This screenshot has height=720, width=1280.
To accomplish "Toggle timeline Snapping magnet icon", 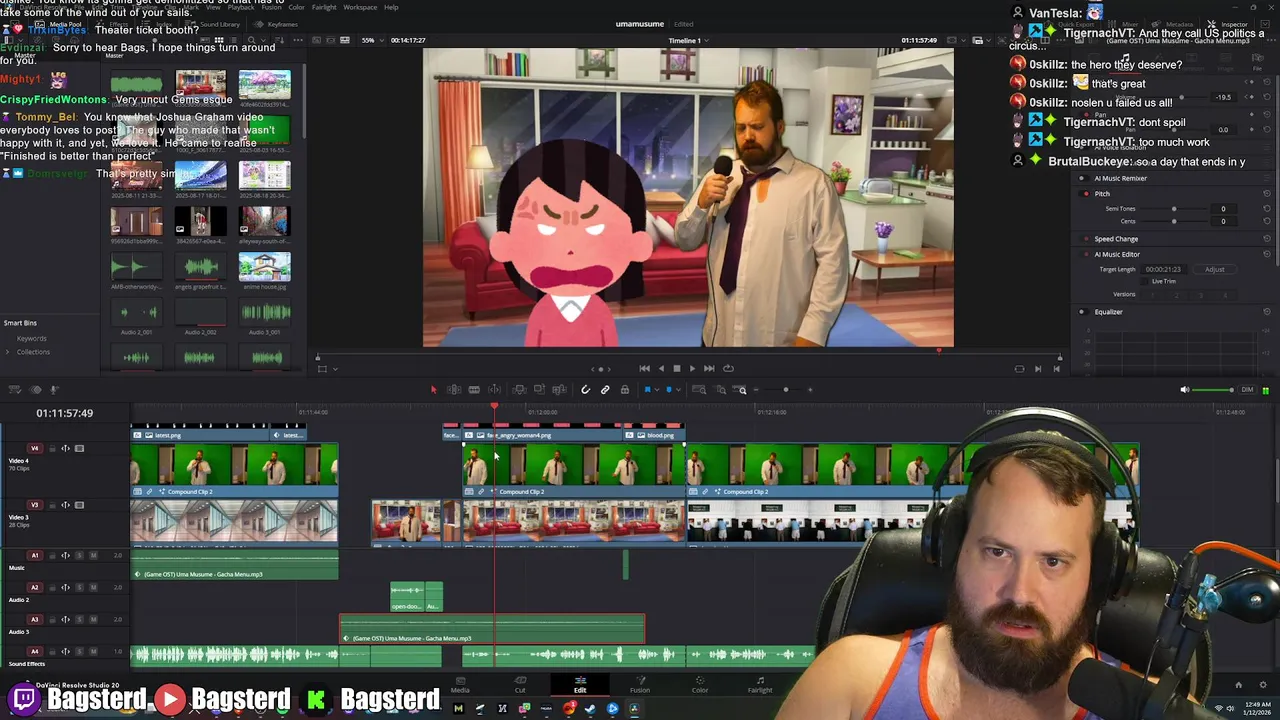I will [585, 390].
